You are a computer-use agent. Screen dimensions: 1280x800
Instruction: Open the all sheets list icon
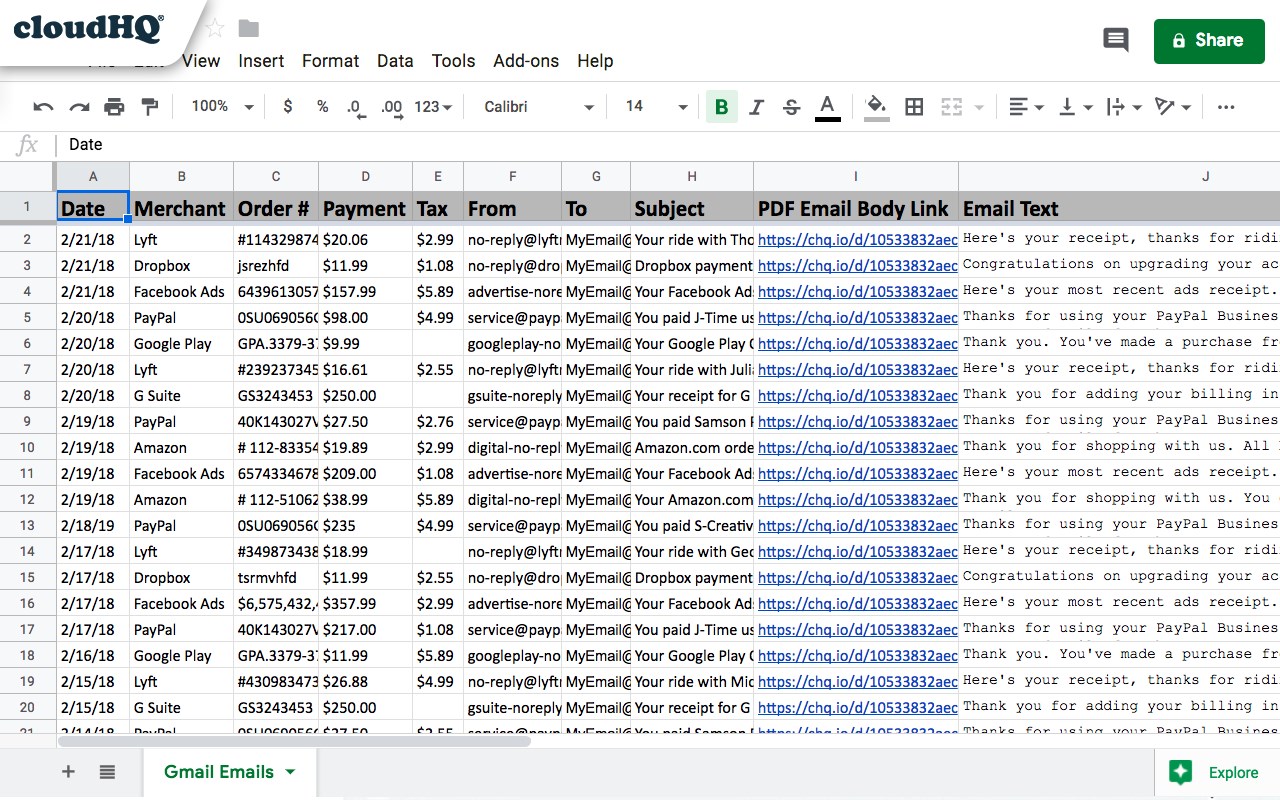pos(107,772)
